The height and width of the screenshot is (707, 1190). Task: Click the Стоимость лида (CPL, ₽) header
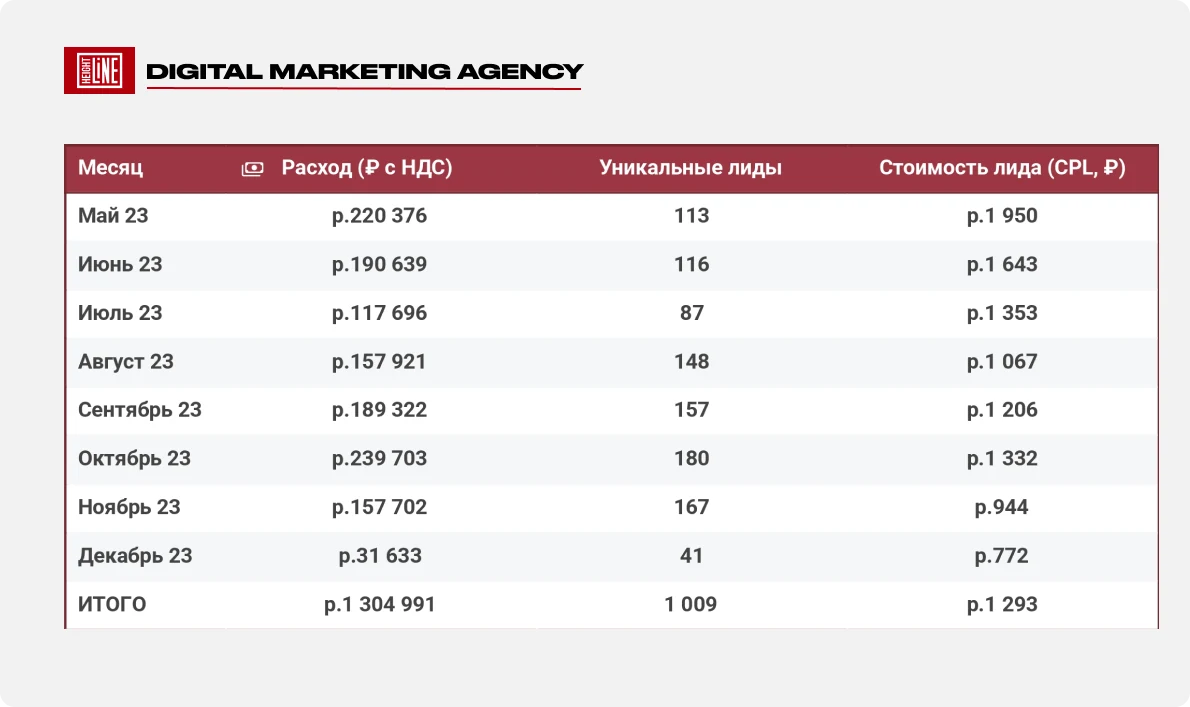pyautogui.click(x=1002, y=168)
